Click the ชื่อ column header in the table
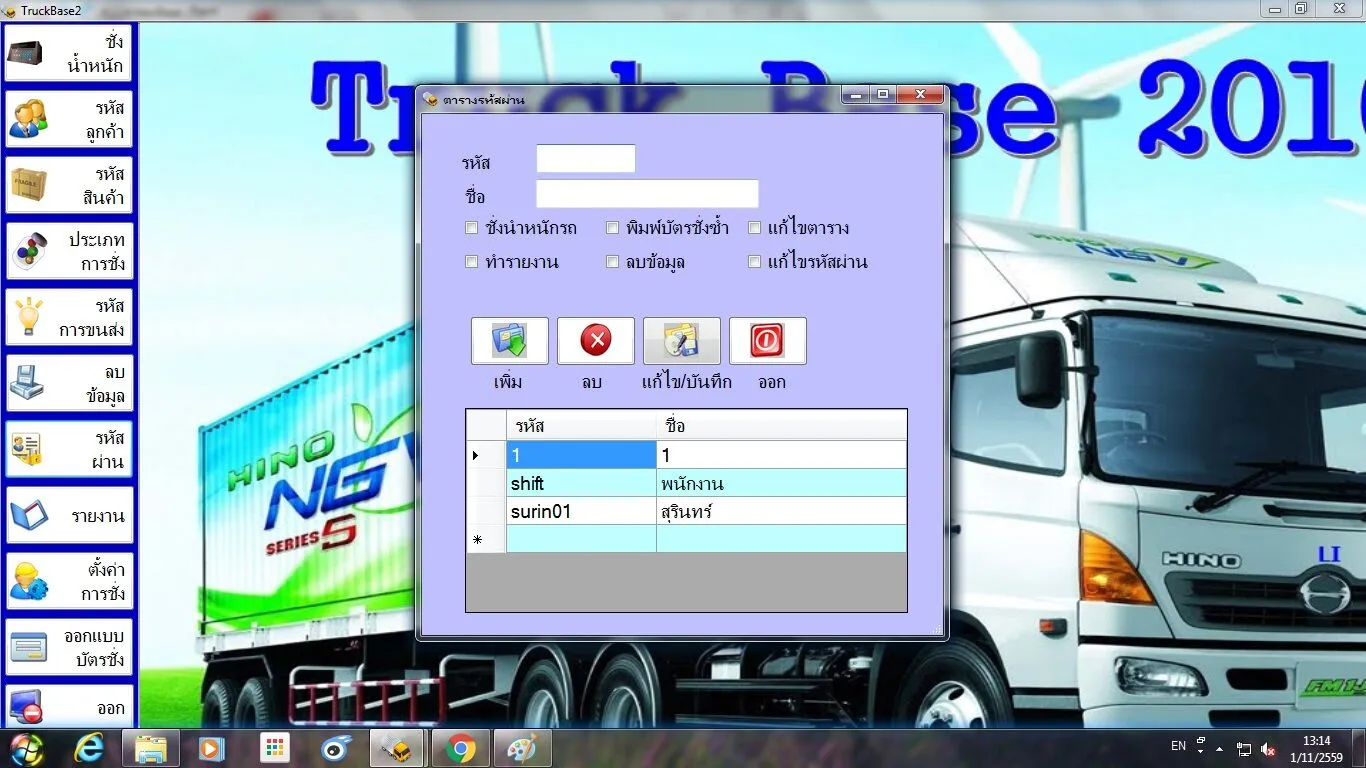Image resolution: width=1366 pixels, height=768 pixels. tap(781, 426)
